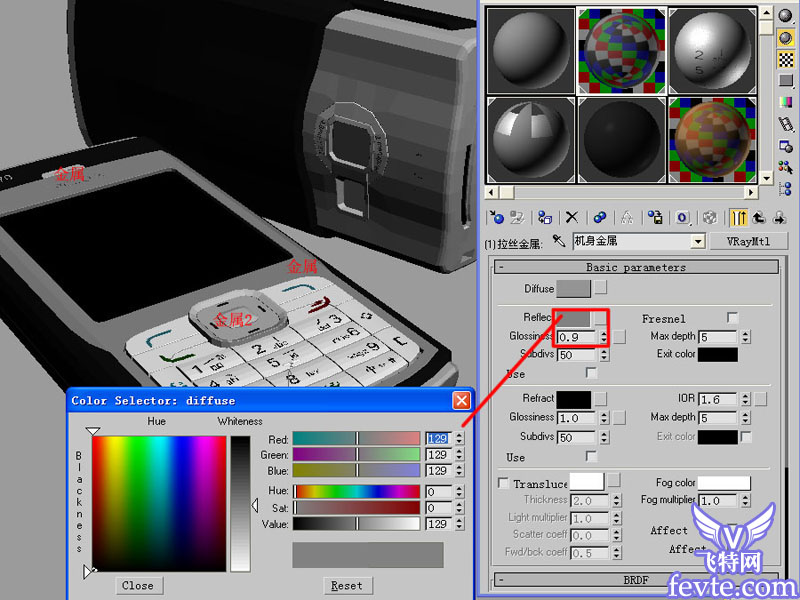Click the Sample UV Tiling icon
The height and width of the screenshot is (600, 800).
(785, 81)
